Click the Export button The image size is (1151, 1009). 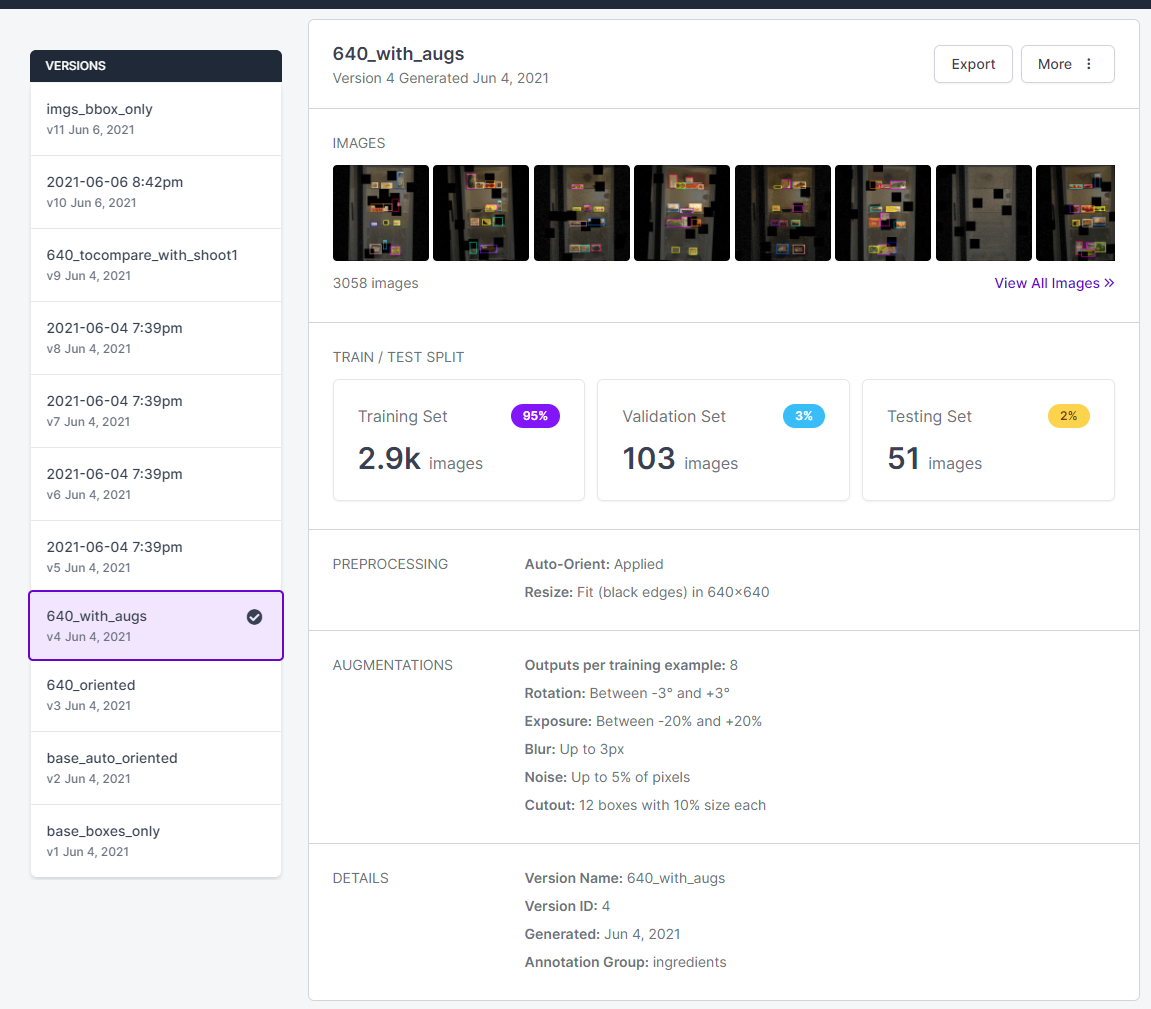[x=972, y=63]
